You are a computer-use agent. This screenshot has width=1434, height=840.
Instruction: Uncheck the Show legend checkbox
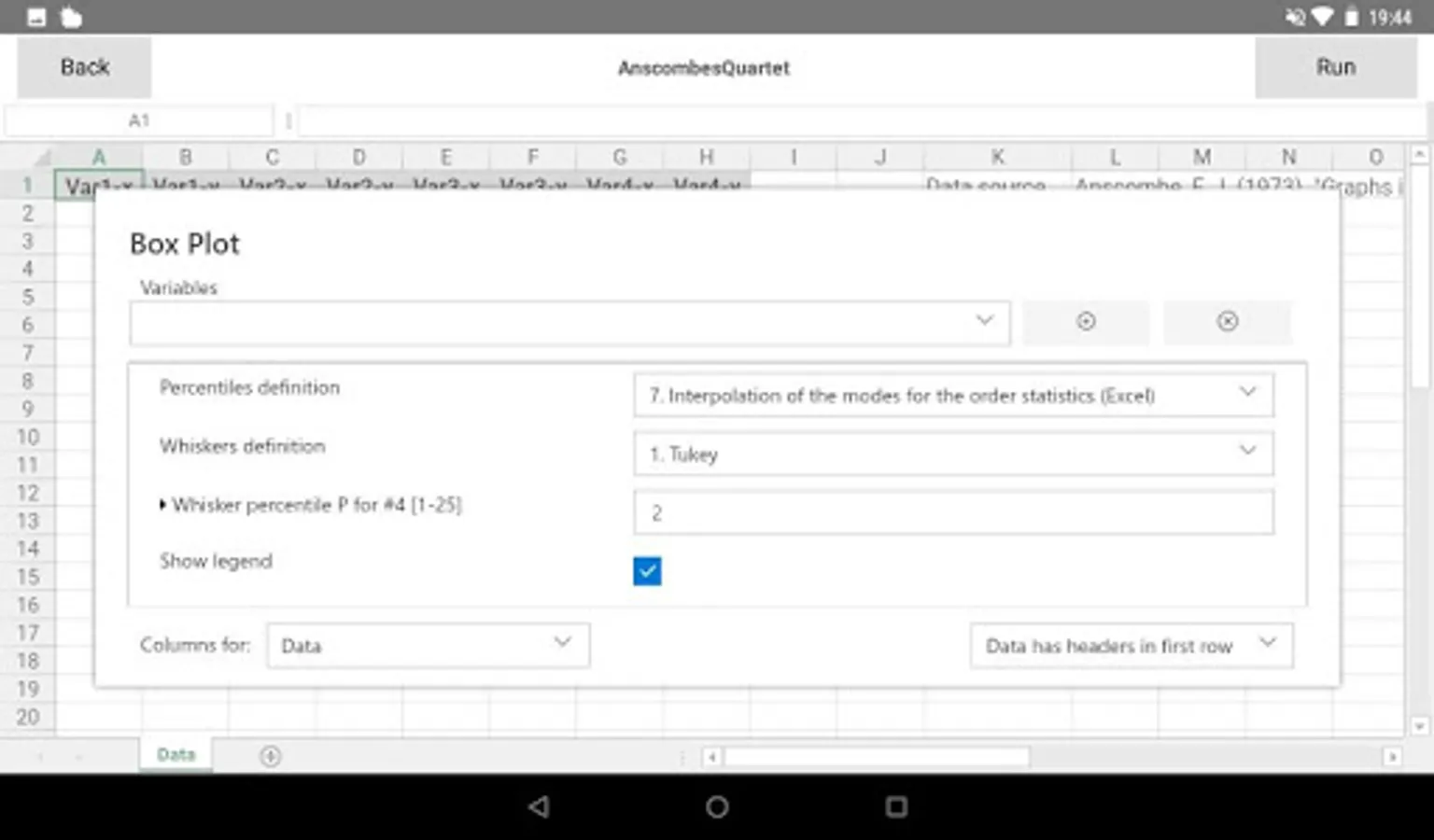pos(647,570)
